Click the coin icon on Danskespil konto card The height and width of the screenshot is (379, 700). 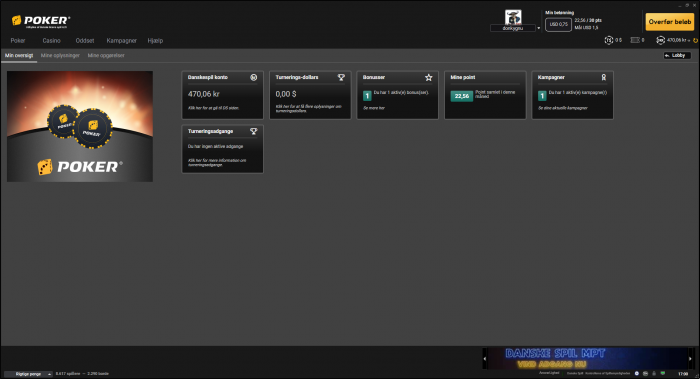click(254, 77)
